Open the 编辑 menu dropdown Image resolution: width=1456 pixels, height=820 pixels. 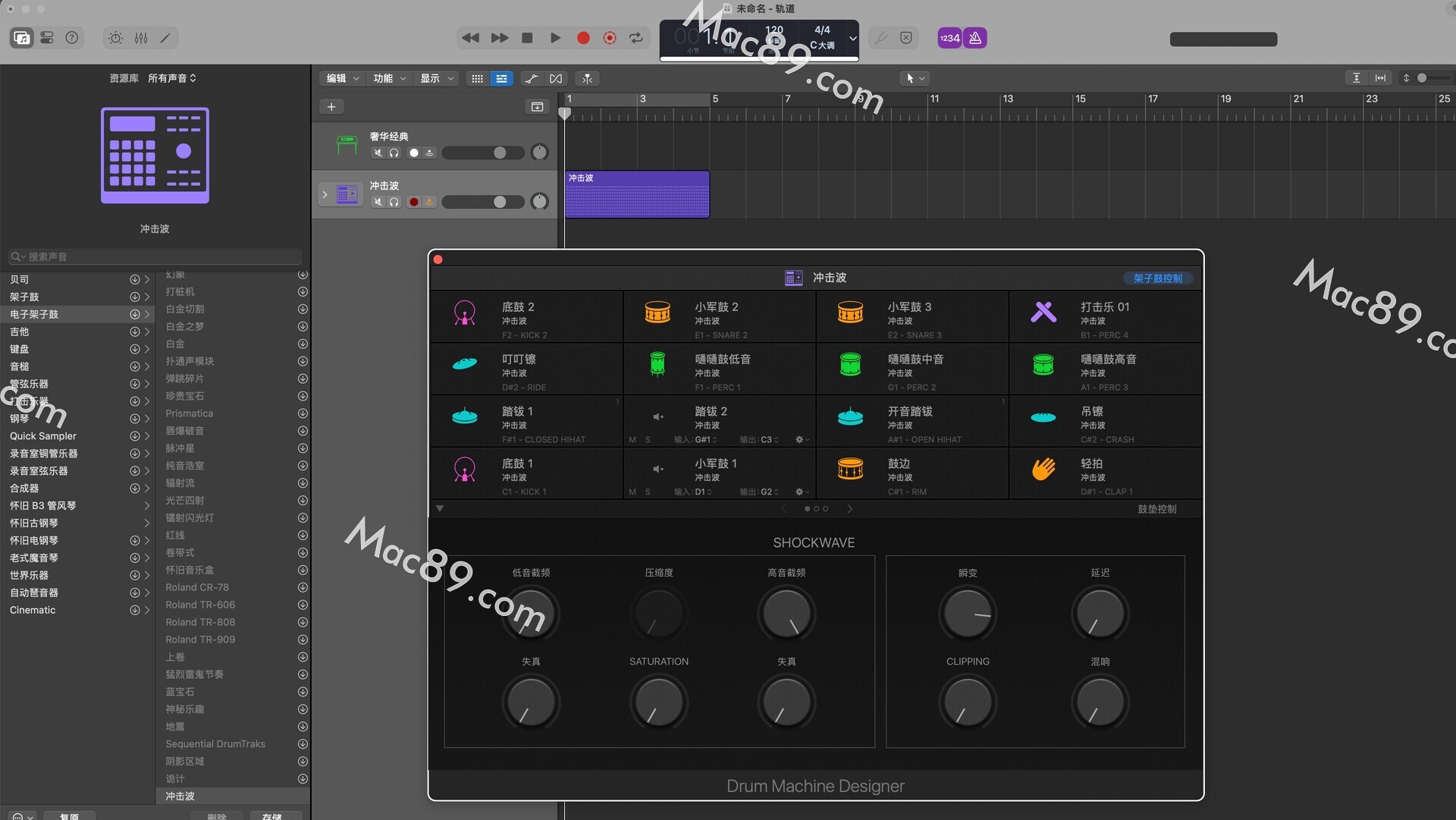342,78
